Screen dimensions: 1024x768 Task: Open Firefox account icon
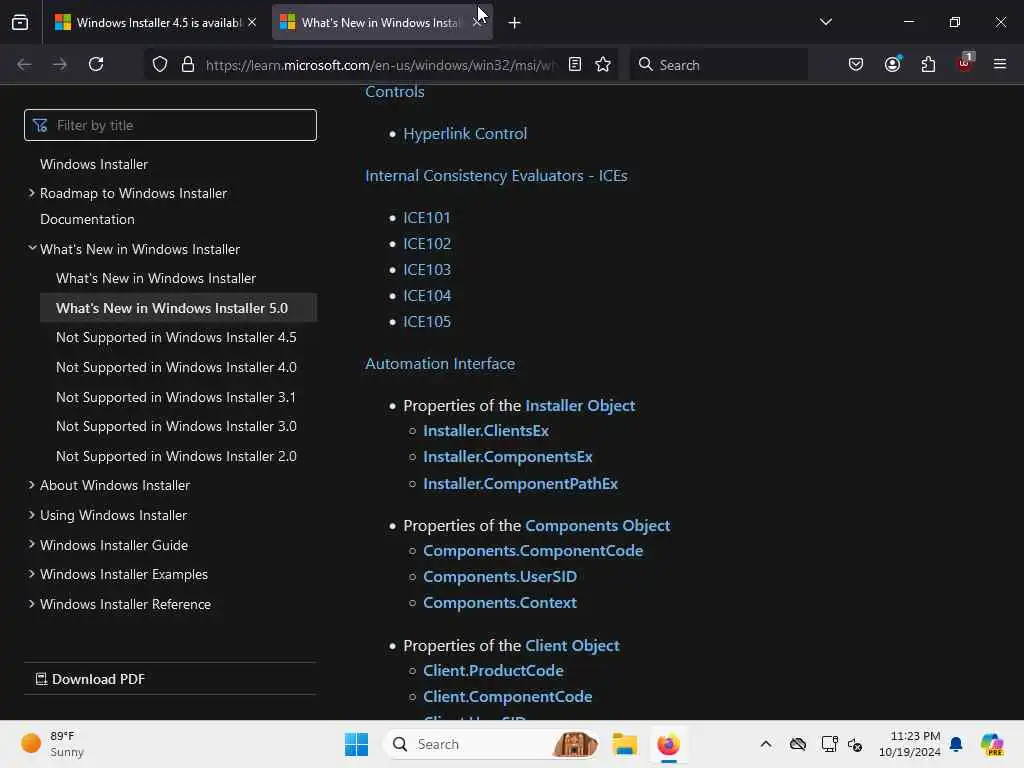(892, 64)
